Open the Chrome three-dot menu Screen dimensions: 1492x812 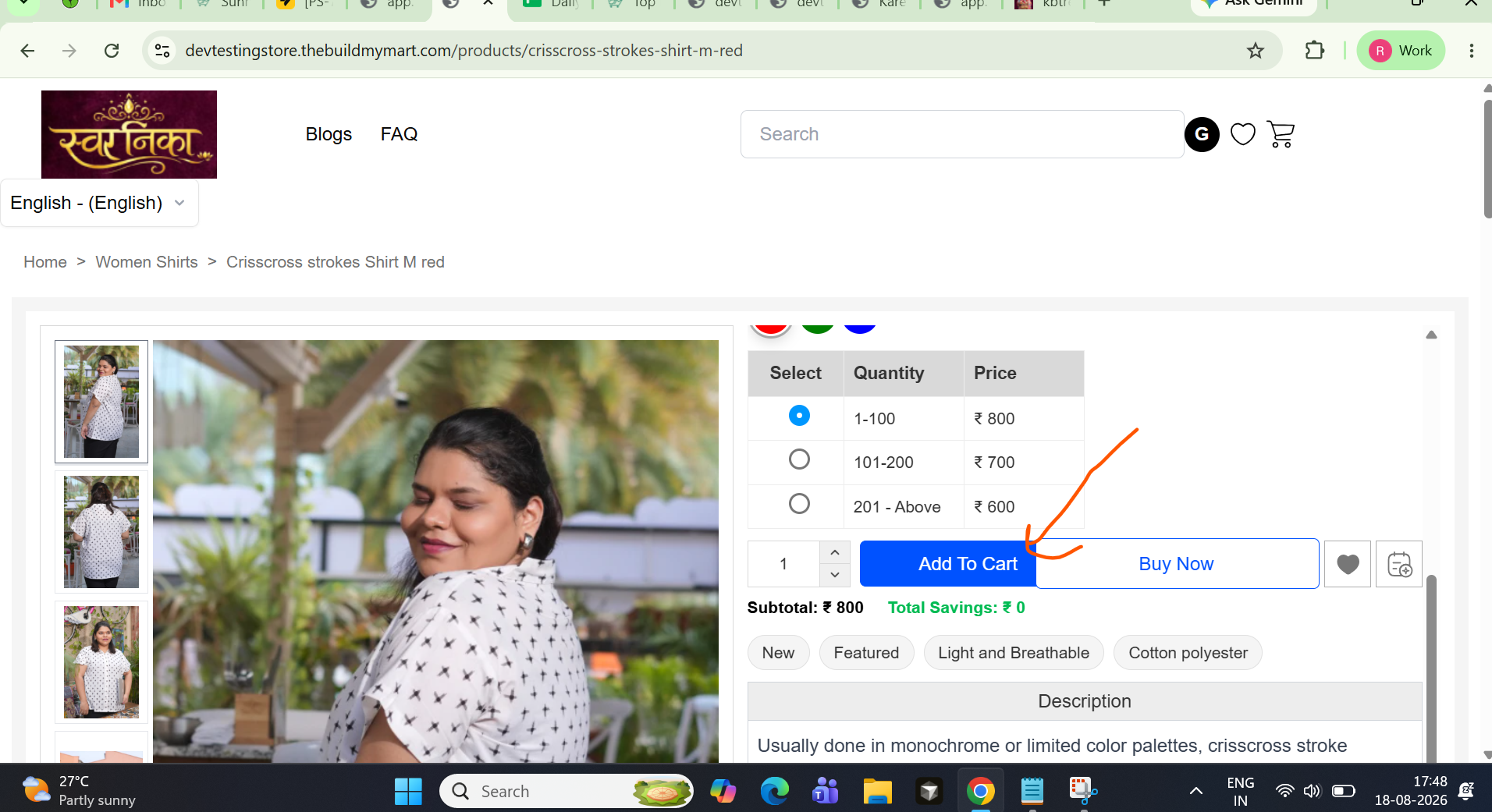coord(1471,51)
